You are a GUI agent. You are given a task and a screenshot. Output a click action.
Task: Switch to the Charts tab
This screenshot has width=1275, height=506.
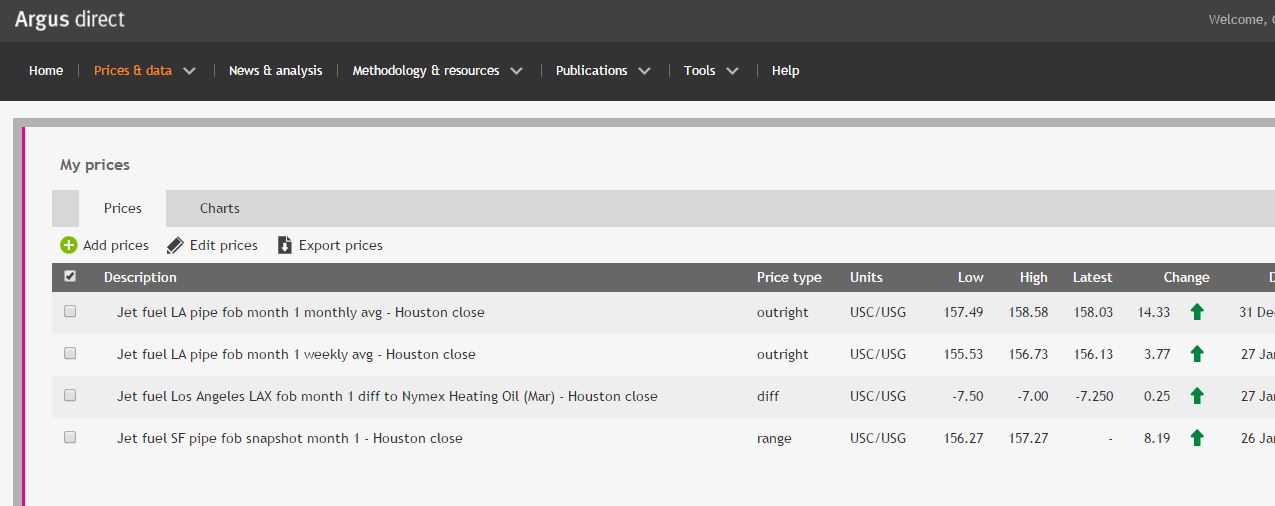pos(219,208)
